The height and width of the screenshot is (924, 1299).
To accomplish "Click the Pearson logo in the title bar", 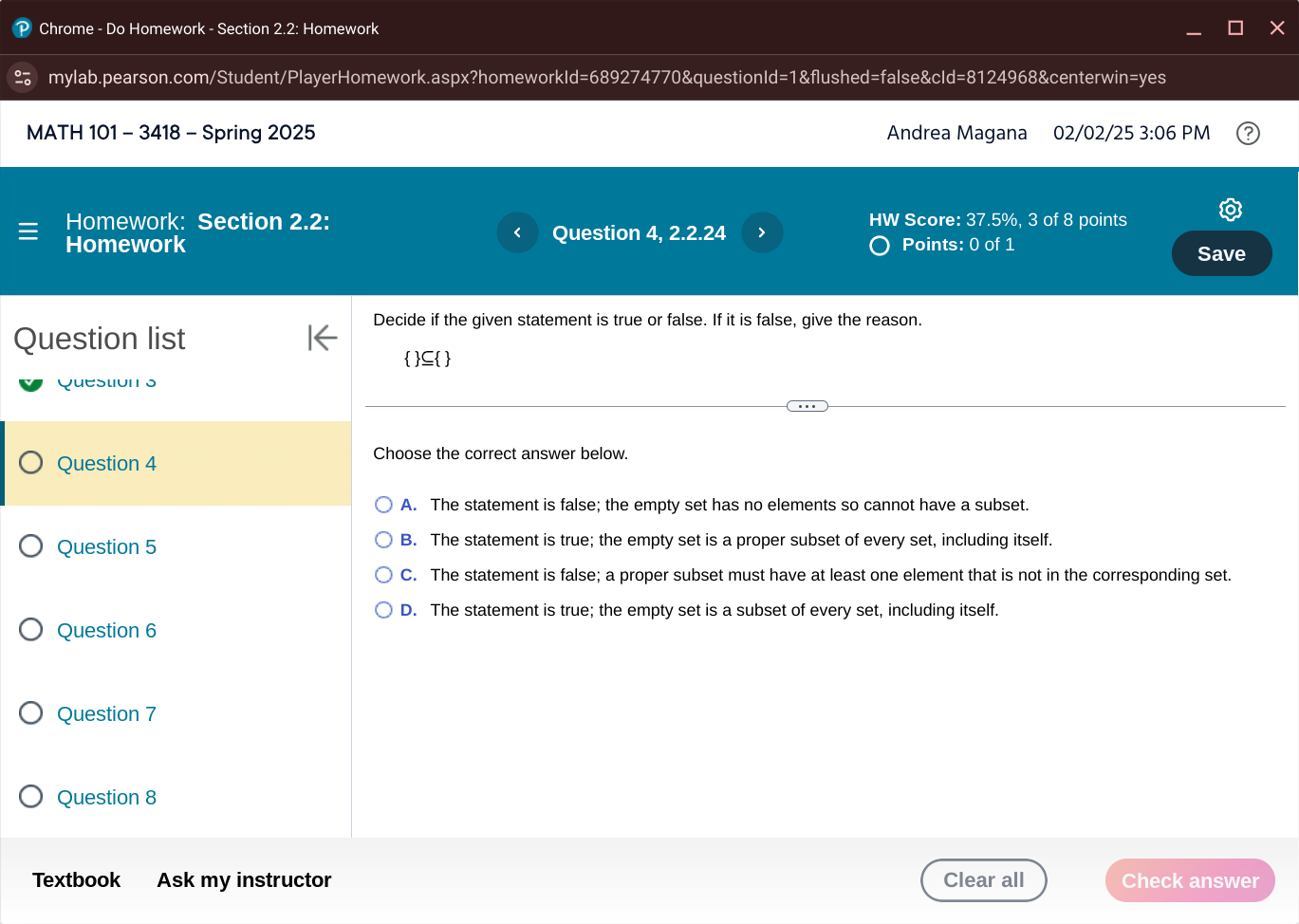I will (20, 28).
